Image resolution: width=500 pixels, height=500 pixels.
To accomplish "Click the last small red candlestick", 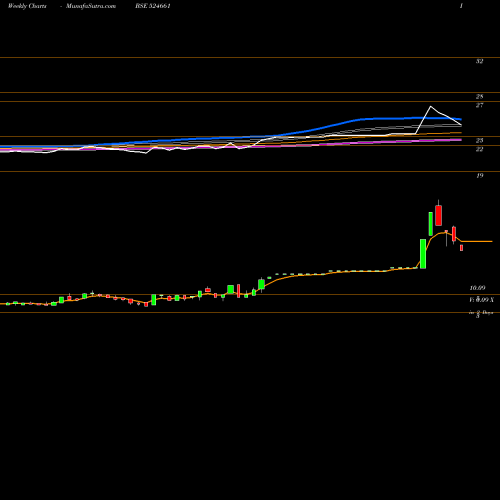I will tap(462, 248).
